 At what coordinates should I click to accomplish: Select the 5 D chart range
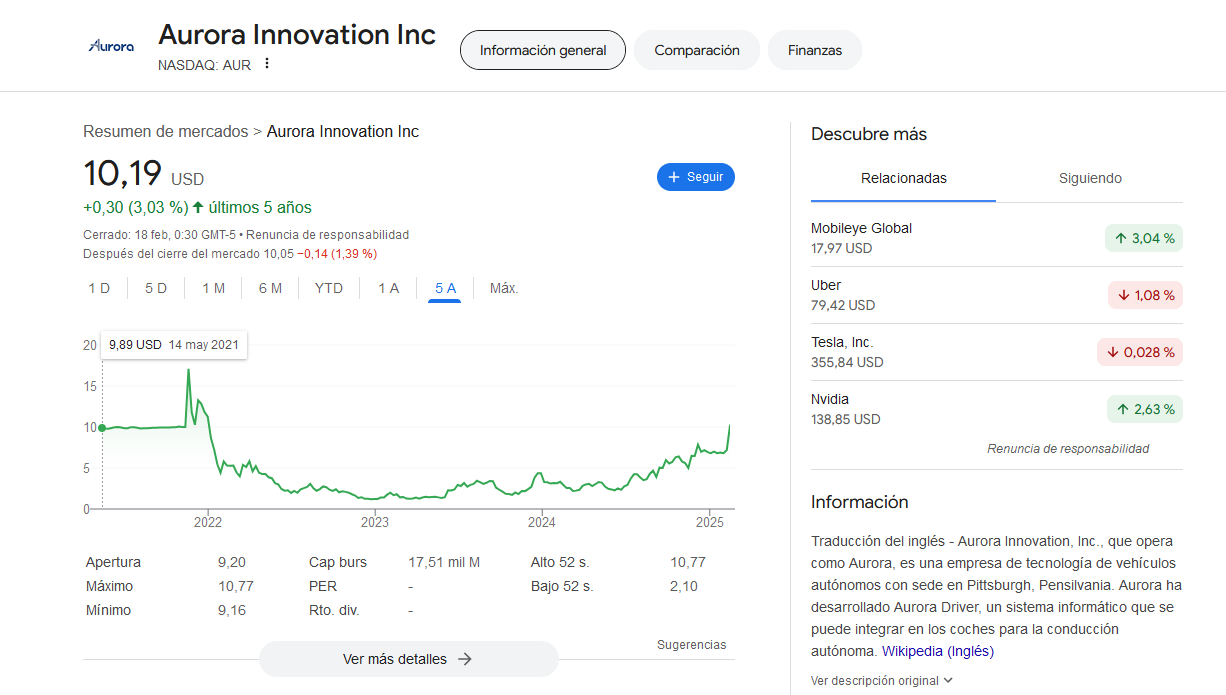click(x=156, y=288)
